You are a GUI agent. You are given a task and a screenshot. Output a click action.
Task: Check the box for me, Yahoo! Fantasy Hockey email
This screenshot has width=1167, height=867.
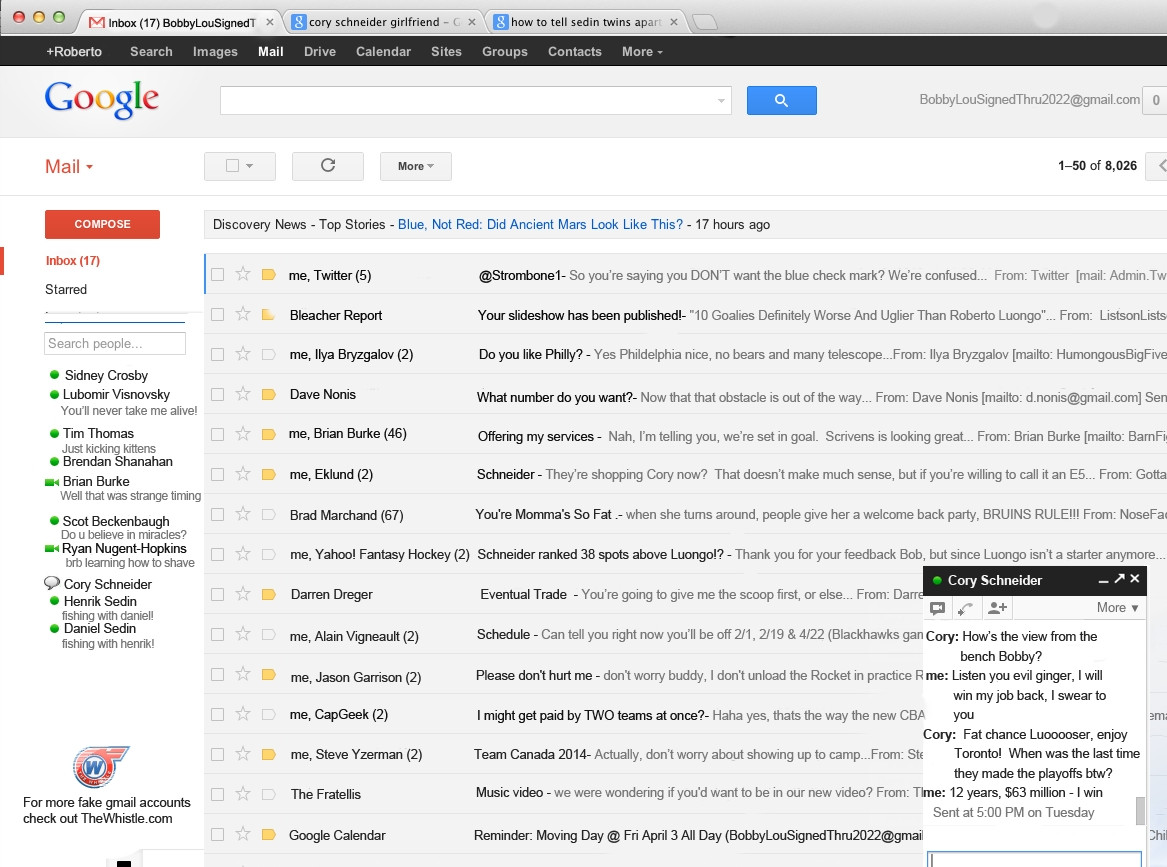pyautogui.click(x=217, y=554)
